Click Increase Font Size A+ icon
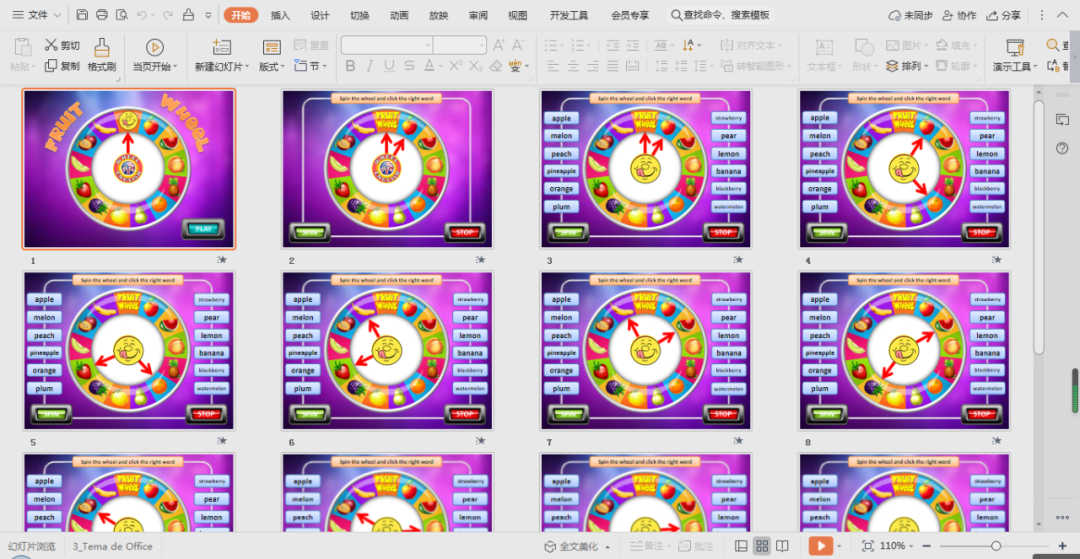This screenshot has width=1080, height=559. pyautogui.click(x=499, y=45)
